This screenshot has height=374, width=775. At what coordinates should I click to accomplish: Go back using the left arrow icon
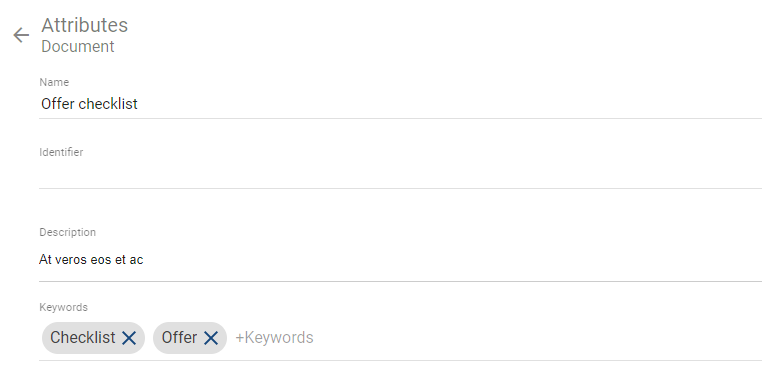pos(21,35)
